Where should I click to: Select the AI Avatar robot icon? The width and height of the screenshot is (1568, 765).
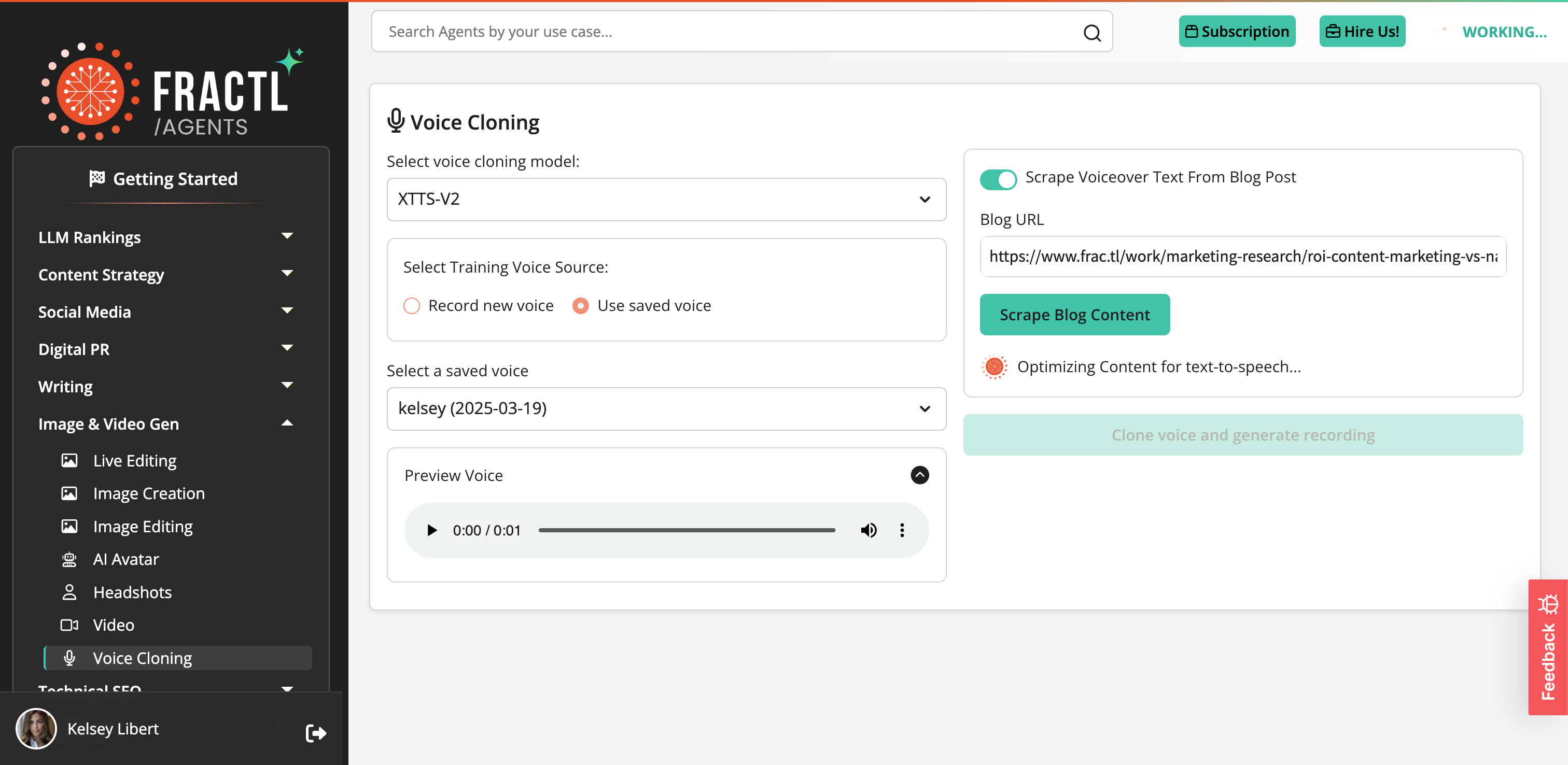coord(69,559)
